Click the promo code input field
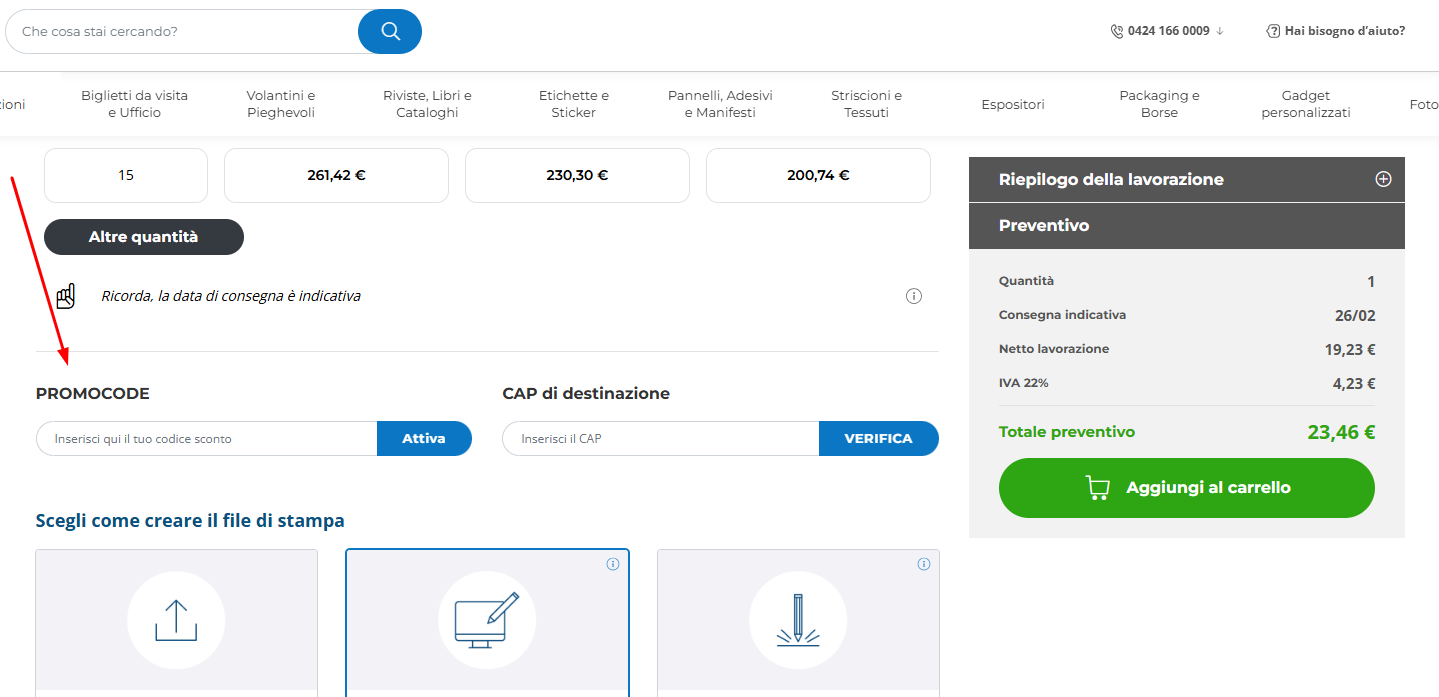This screenshot has height=697, width=1439. click(207, 438)
